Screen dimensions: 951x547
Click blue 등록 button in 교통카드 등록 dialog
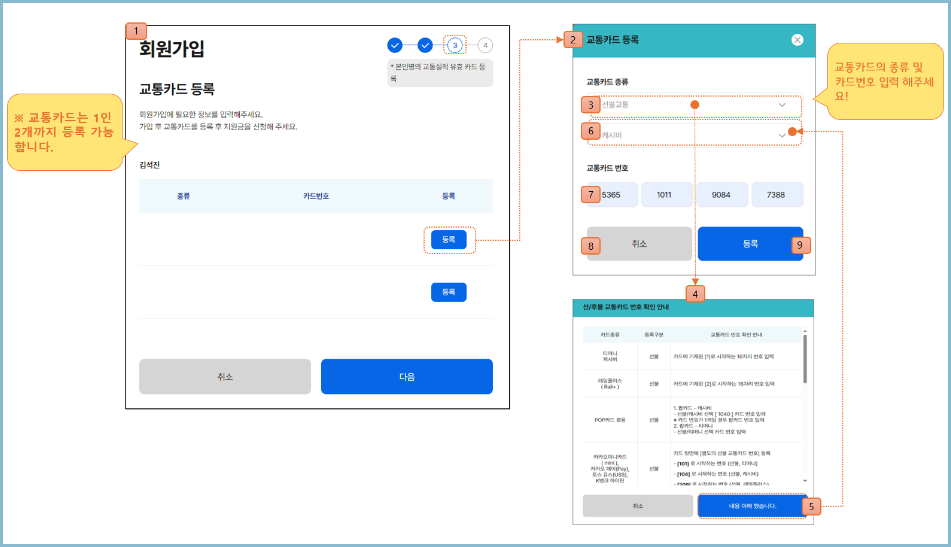(750, 244)
